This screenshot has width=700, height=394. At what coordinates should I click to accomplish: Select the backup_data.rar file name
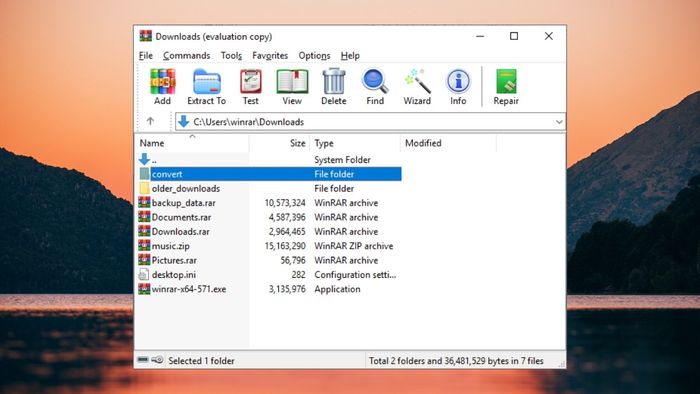click(183, 203)
